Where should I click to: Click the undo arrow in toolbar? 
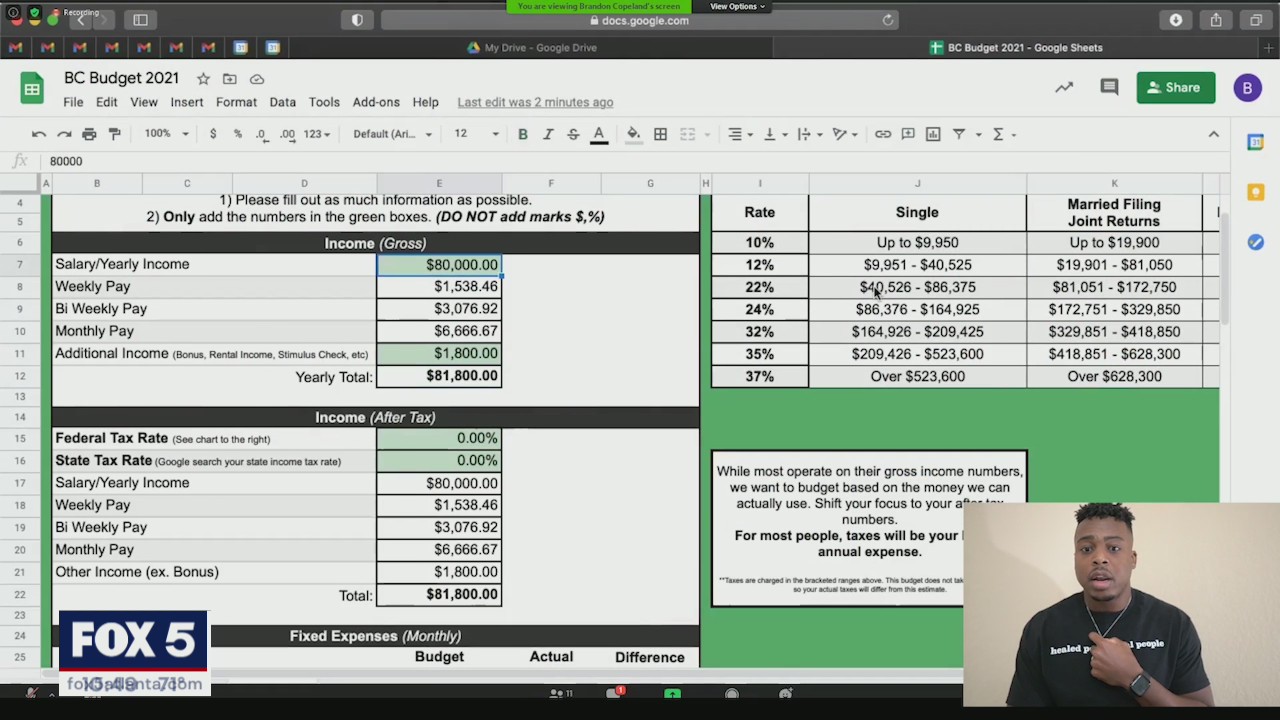click(x=39, y=134)
